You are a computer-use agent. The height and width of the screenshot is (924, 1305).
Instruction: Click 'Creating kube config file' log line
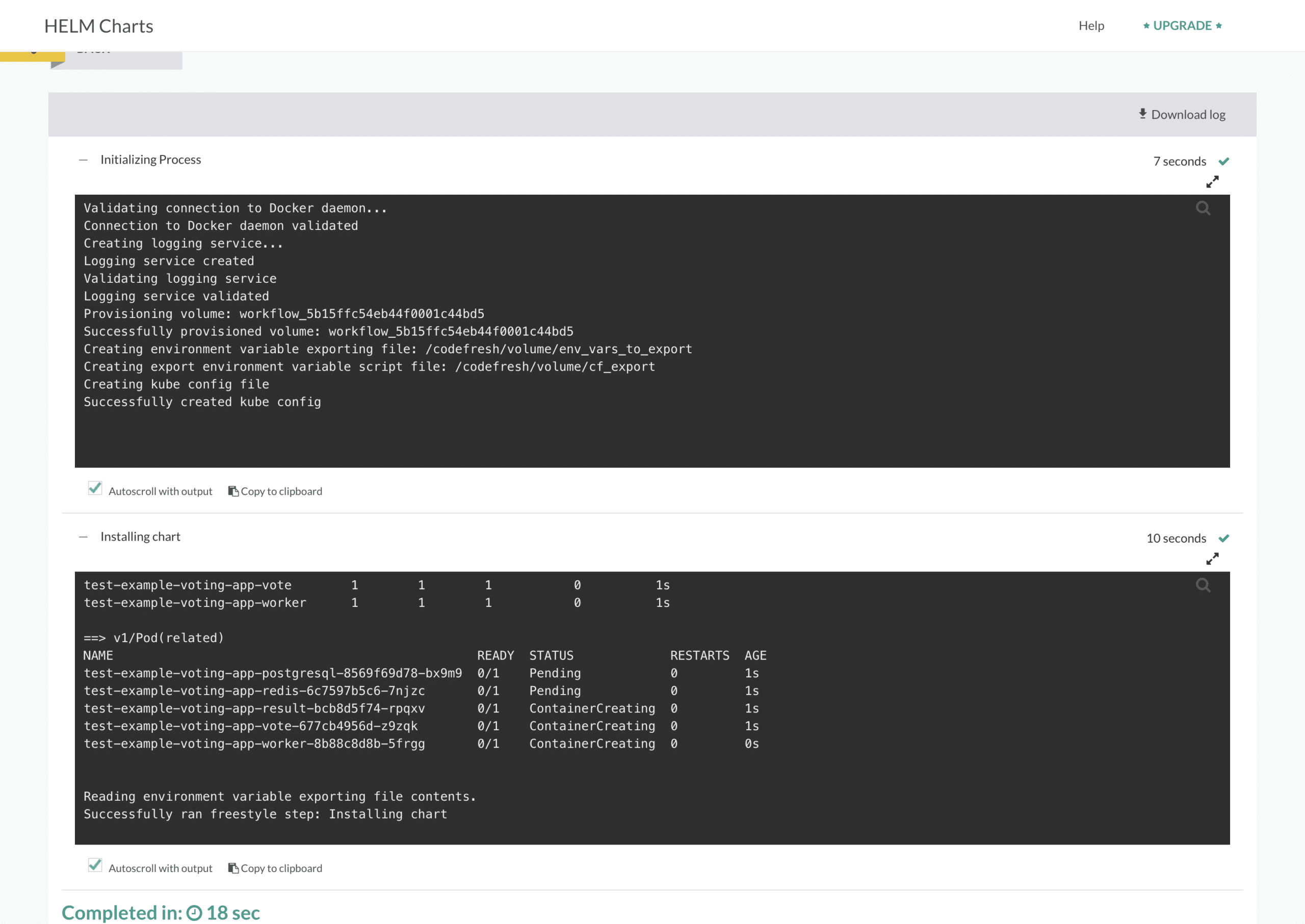pyautogui.click(x=176, y=385)
